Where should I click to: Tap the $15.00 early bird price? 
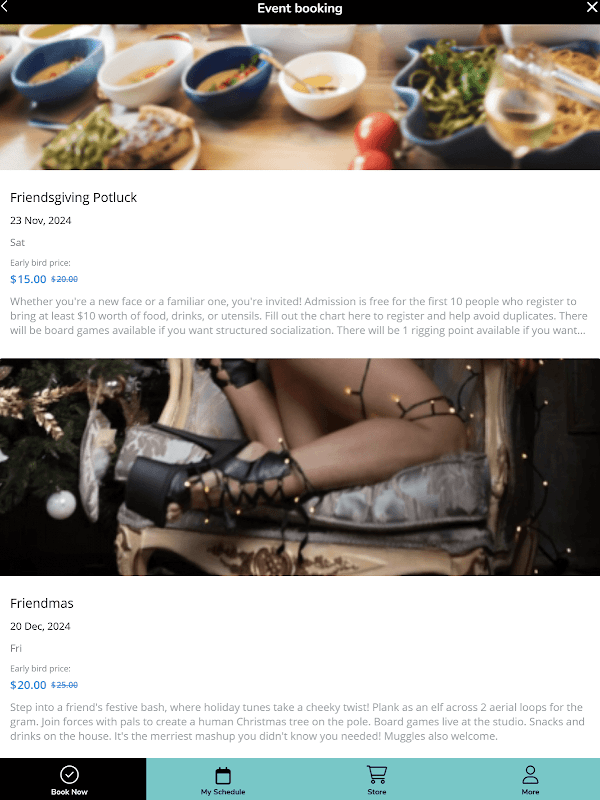click(x=28, y=279)
